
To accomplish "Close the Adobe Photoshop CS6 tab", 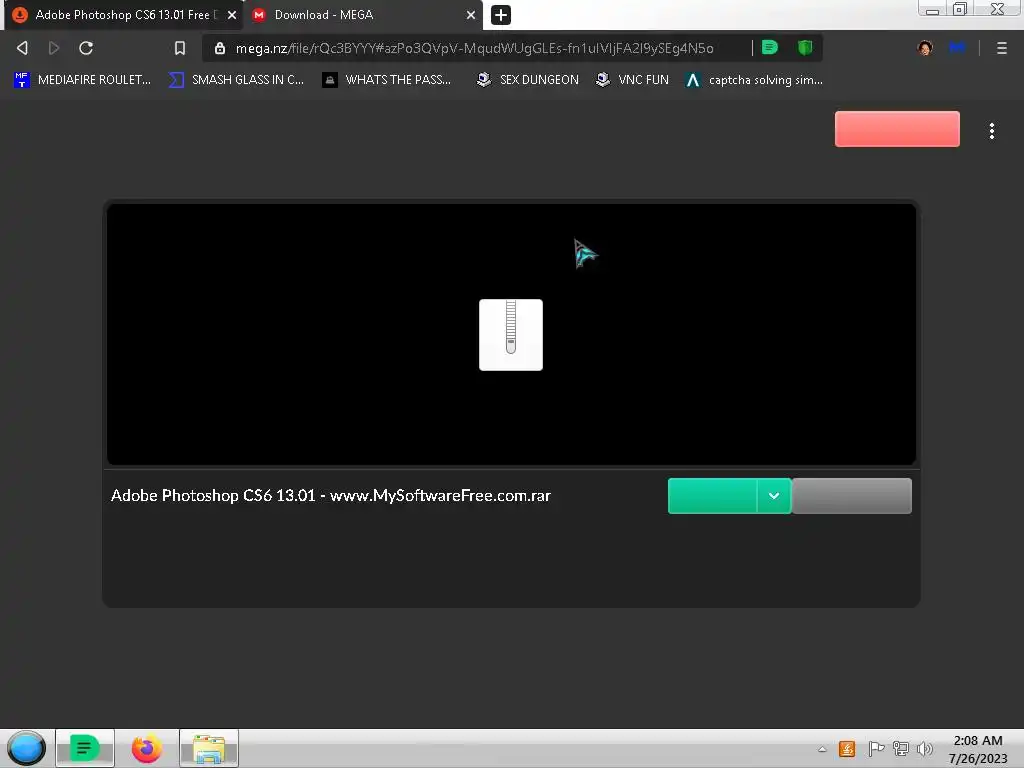I will click(x=232, y=14).
